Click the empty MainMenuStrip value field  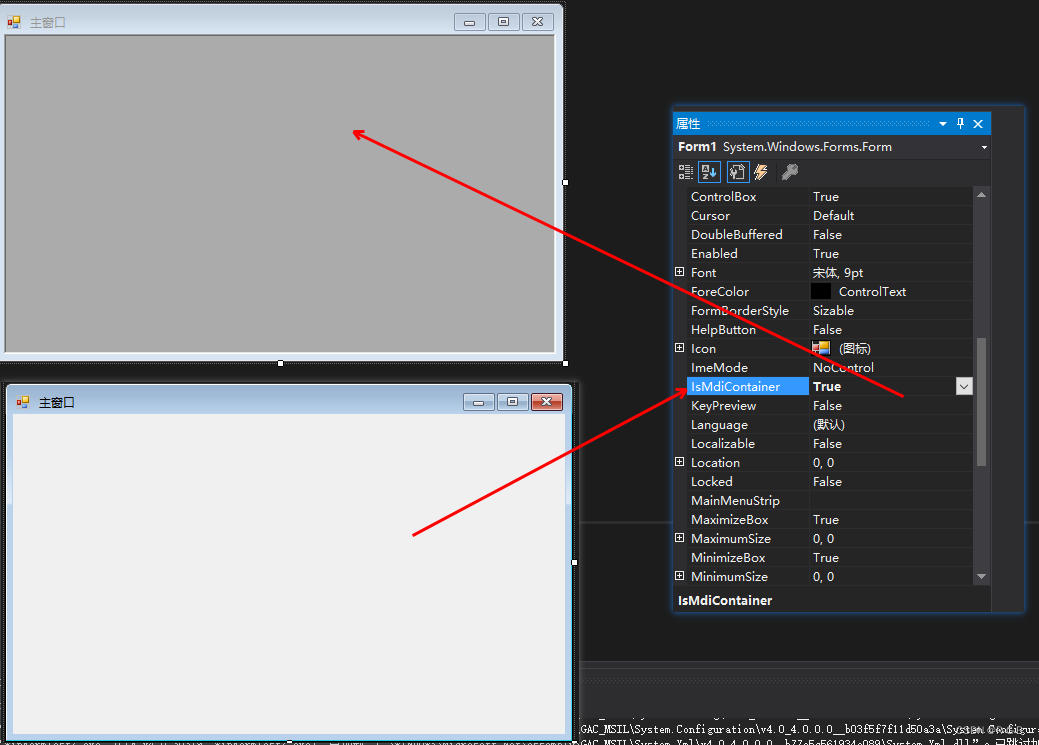(x=891, y=500)
